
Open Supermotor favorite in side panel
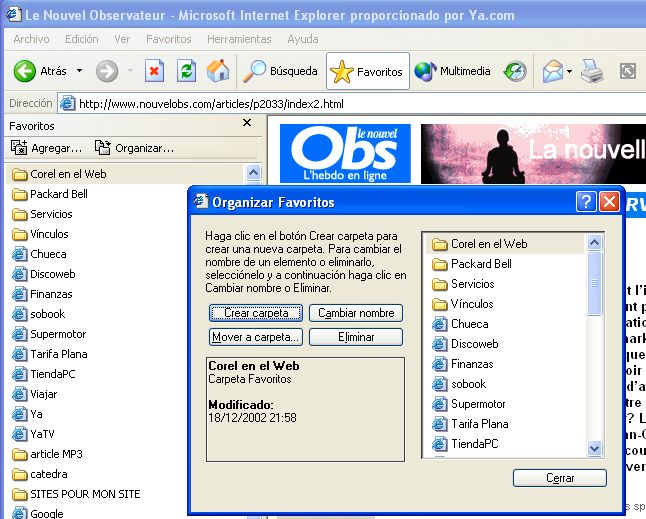[49, 334]
